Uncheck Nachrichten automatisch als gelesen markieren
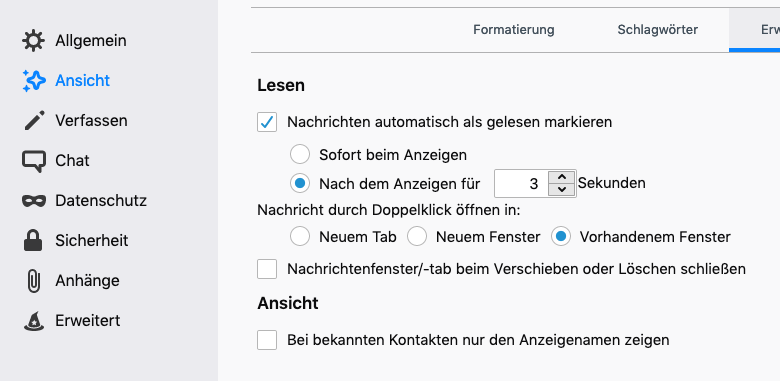This screenshot has height=381, width=780. (x=267, y=122)
